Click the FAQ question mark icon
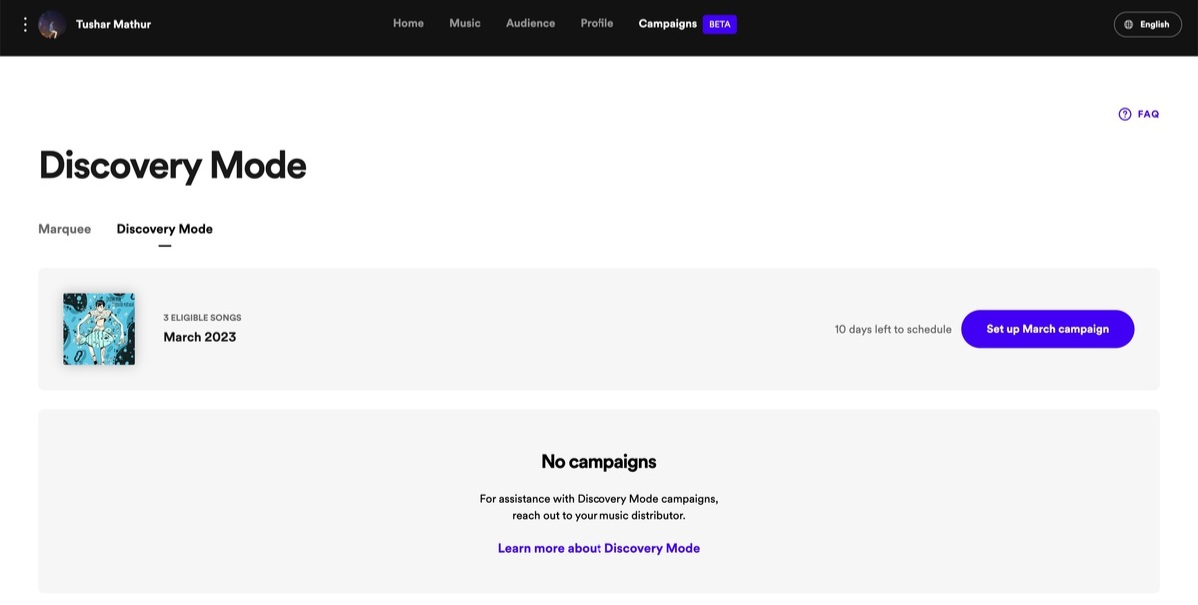 click(x=1125, y=114)
